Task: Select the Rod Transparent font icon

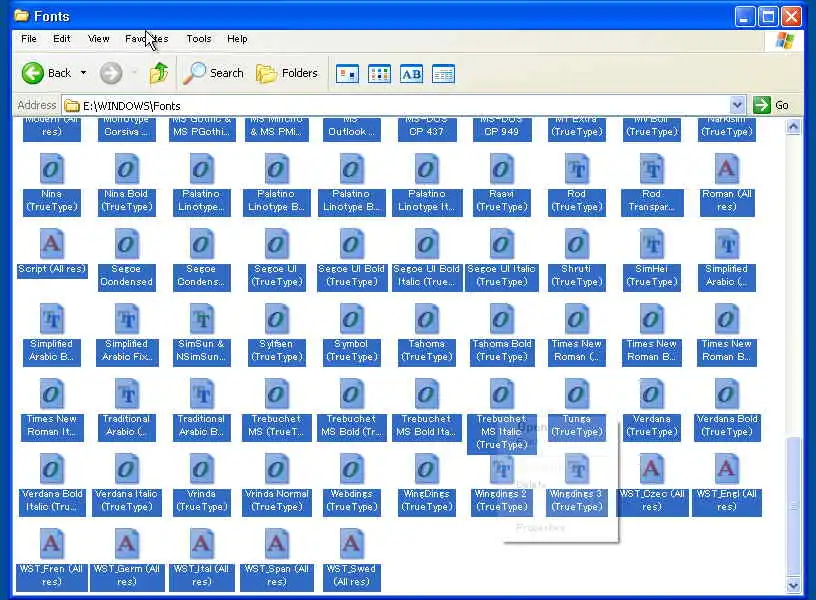Action: (x=652, y=170)
